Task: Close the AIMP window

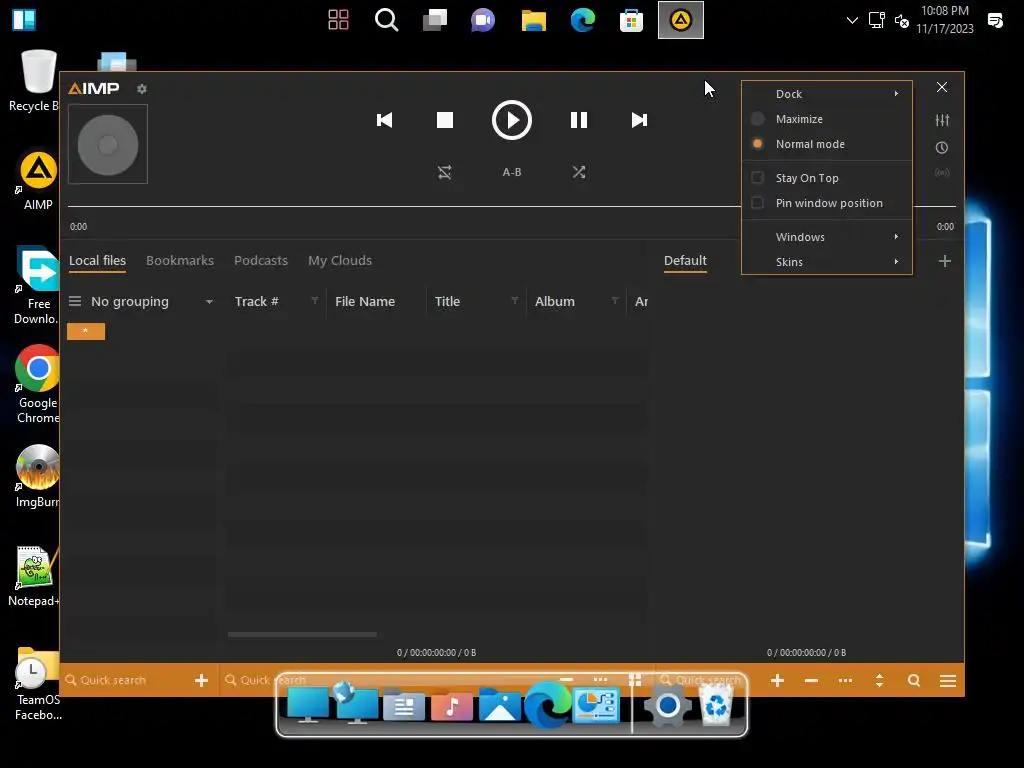Action: [942, 87]
